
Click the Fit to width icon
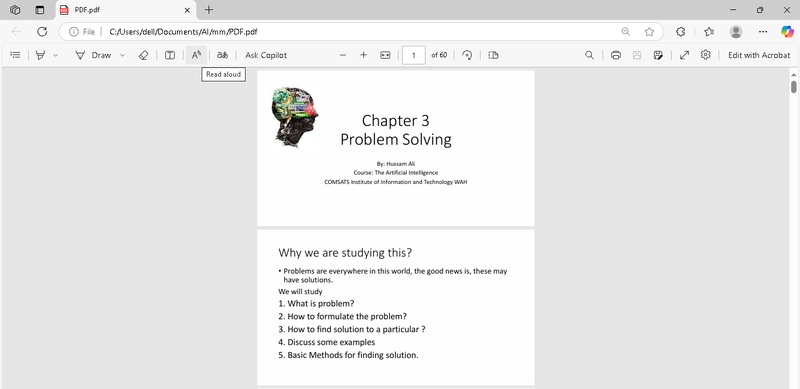385,55
